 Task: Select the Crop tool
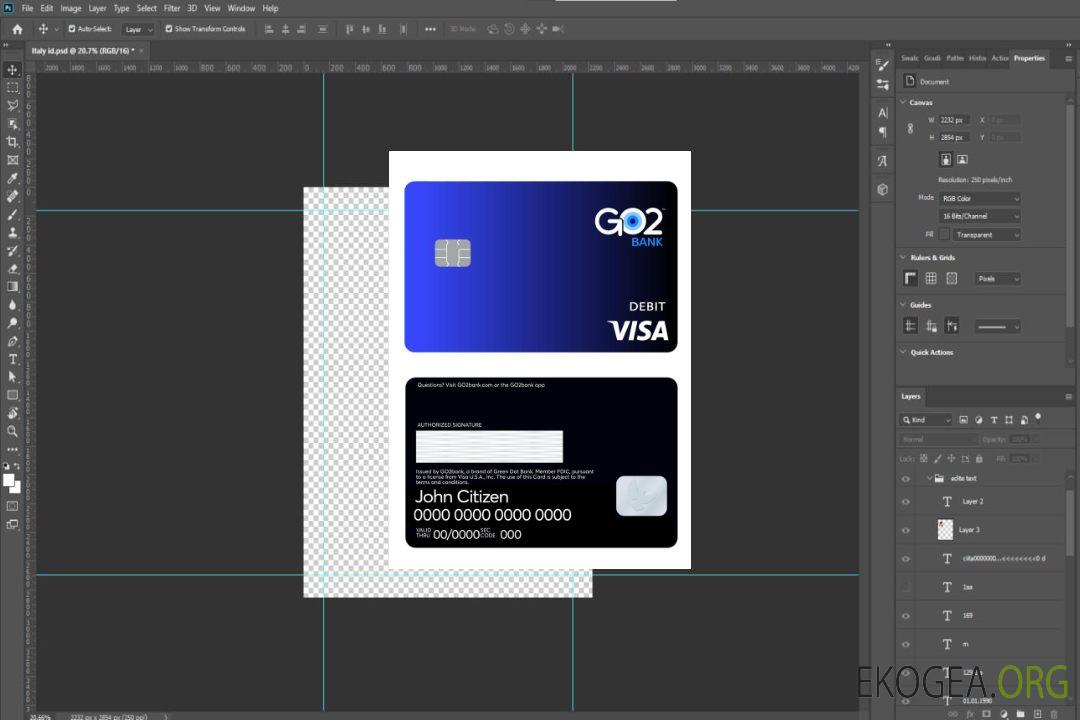click(x=12, y=141)
